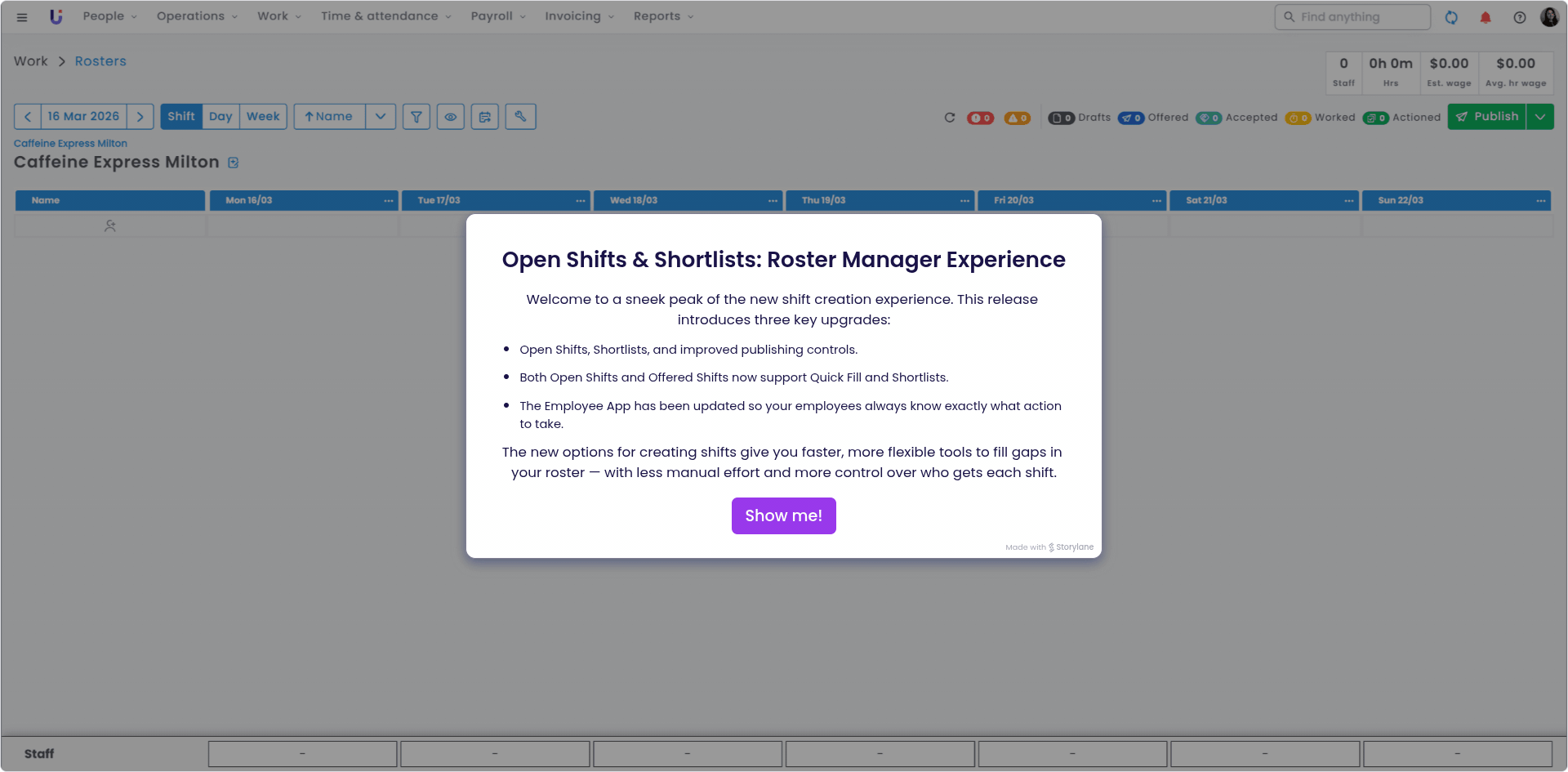Screen dimensions: 1568x772
Task: Click the Rosters breadcrumb link
Action: pos(100,61)
